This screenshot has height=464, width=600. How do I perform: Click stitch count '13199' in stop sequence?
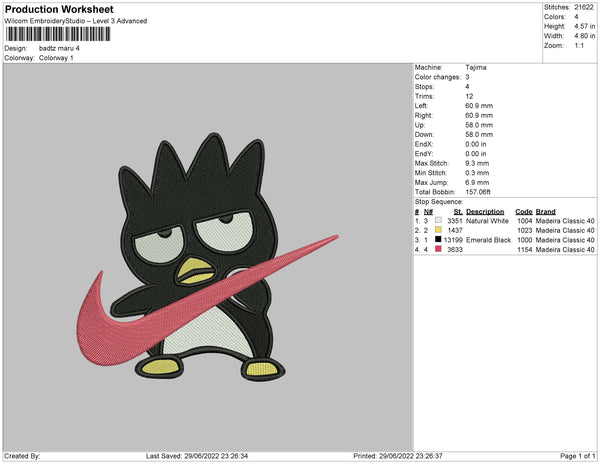point(453,240)
